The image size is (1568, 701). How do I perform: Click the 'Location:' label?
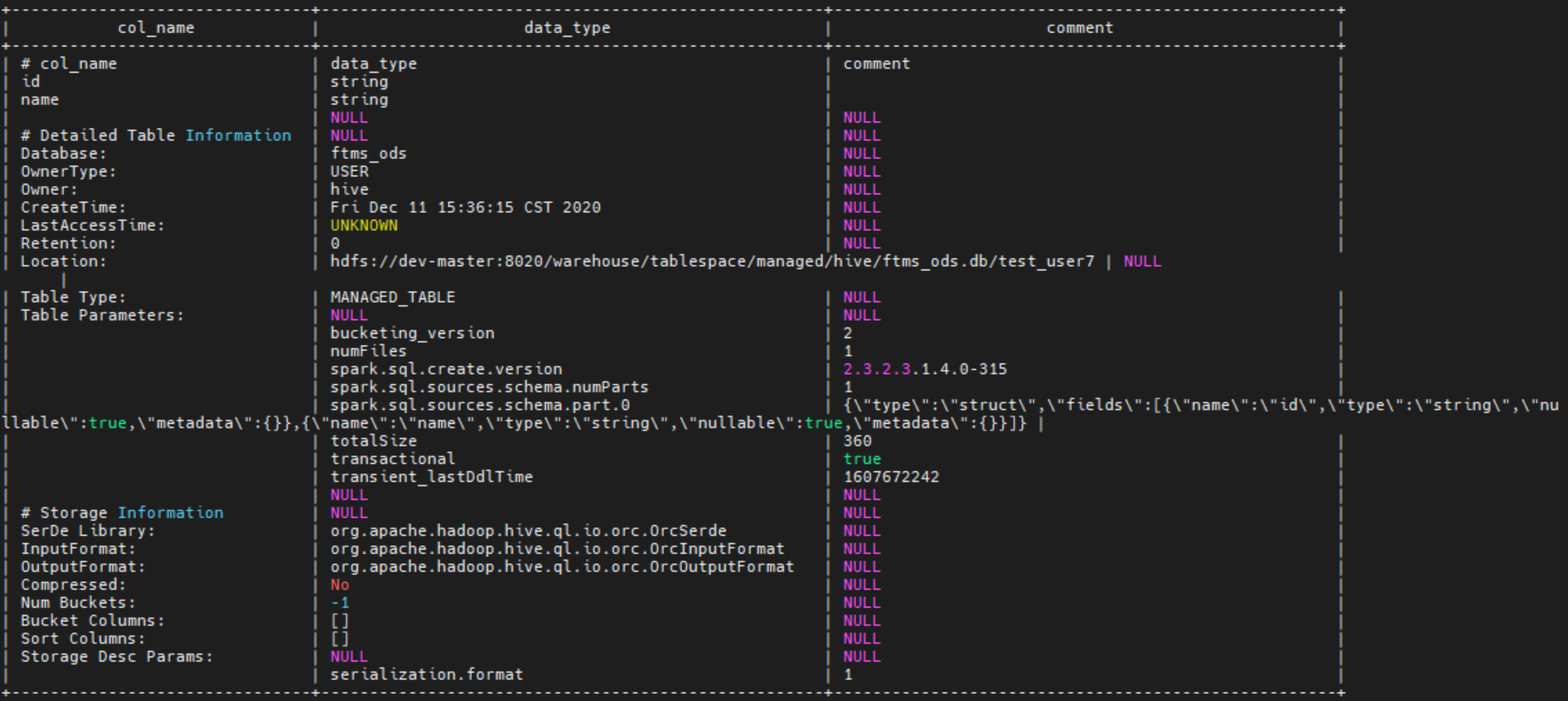click(63, 261)
